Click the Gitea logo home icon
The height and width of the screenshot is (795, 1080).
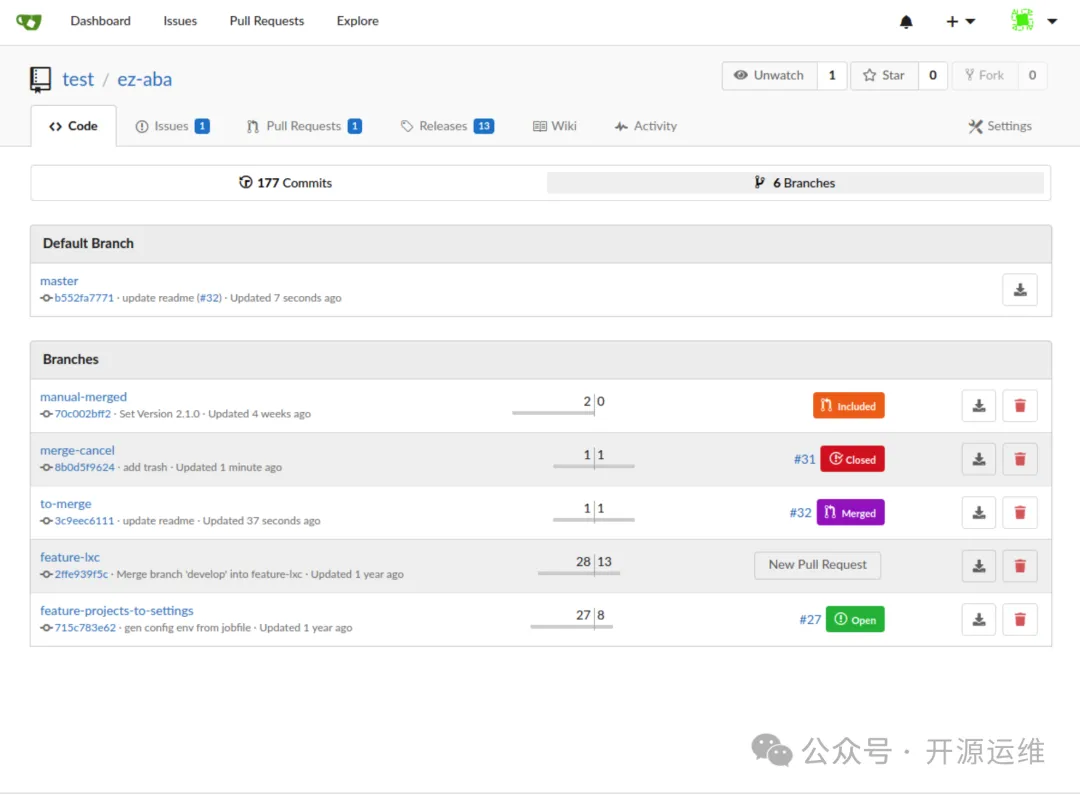(29, 21)
